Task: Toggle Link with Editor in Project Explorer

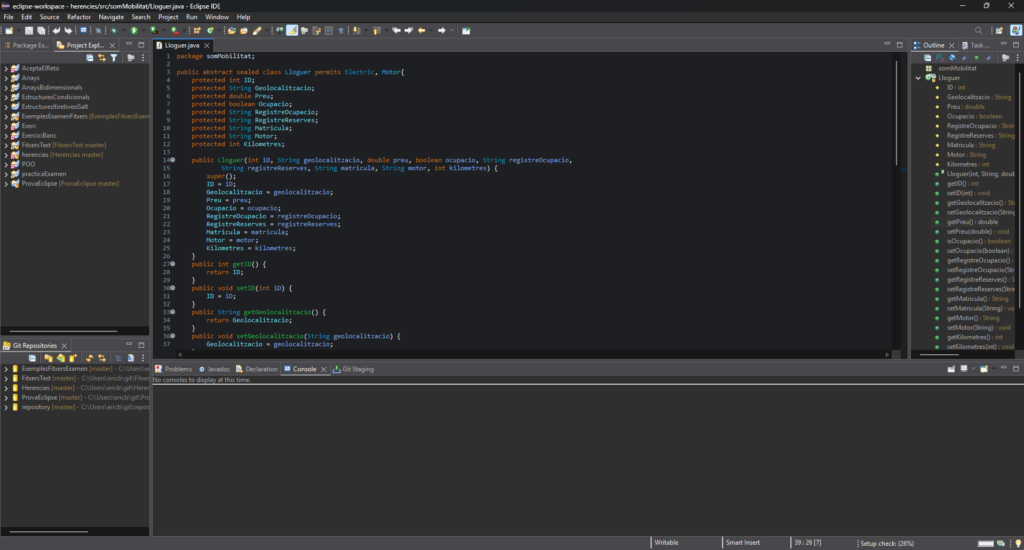Action: point(102,58)
